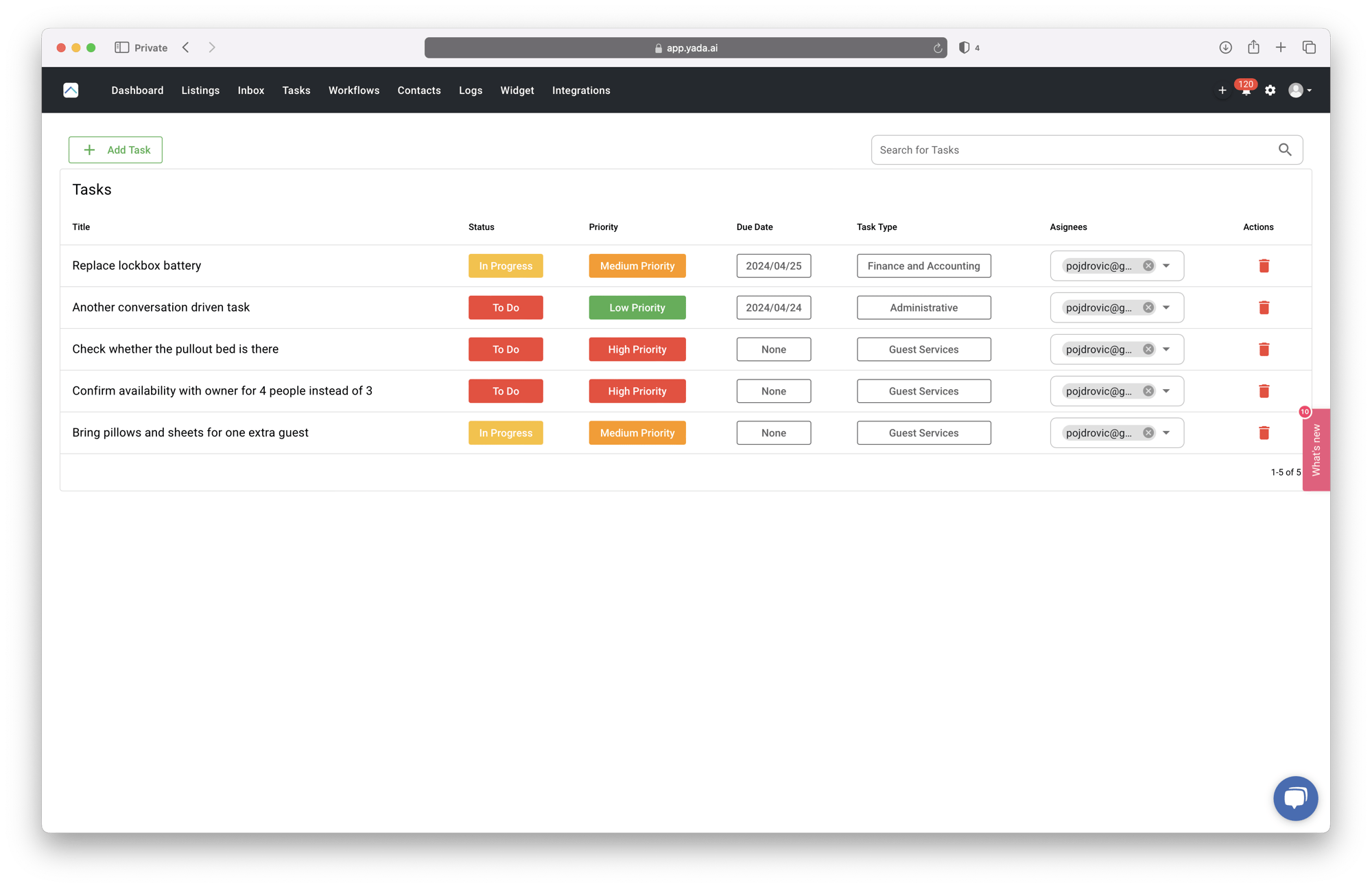Delete the Confirm availability with owner task
The height and width of the screenshot is (888, 1372).
1264,391
